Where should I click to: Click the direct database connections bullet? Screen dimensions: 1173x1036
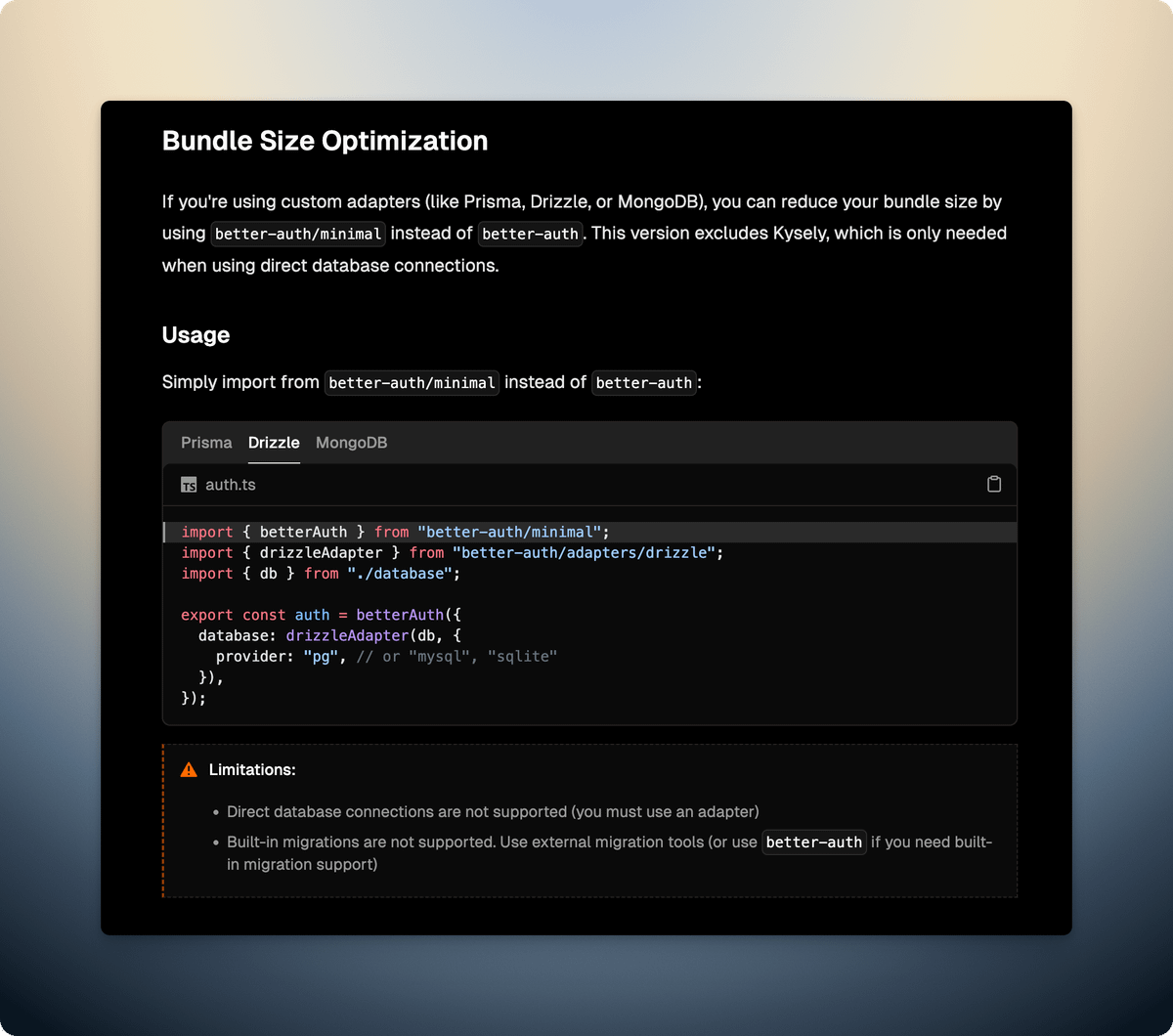tap(493, 812)
